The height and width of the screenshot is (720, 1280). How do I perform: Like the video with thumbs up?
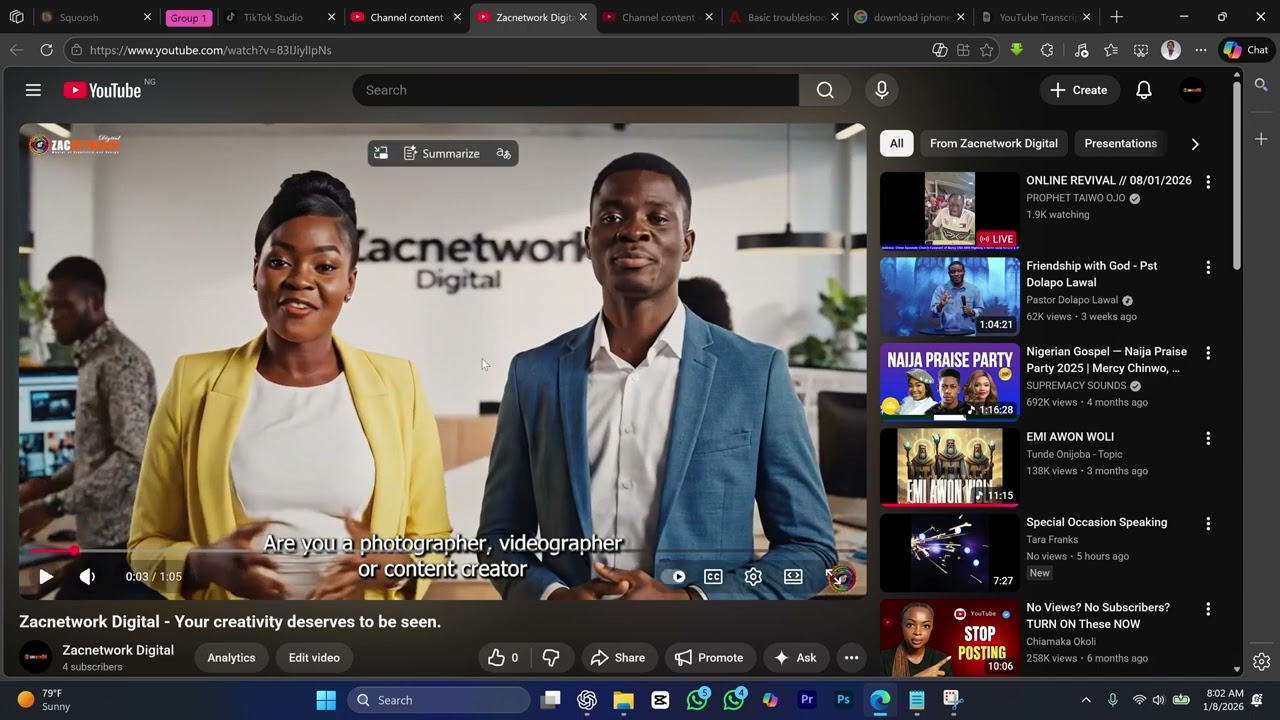click(x=503, y=657)
